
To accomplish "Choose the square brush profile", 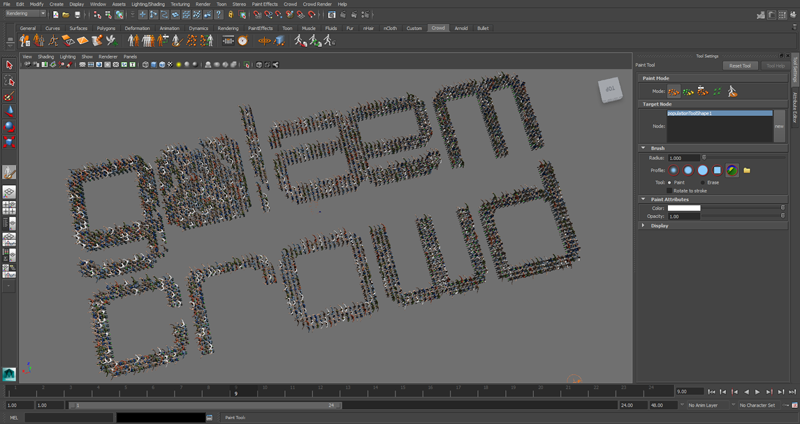I will click(x=717, y=170).
